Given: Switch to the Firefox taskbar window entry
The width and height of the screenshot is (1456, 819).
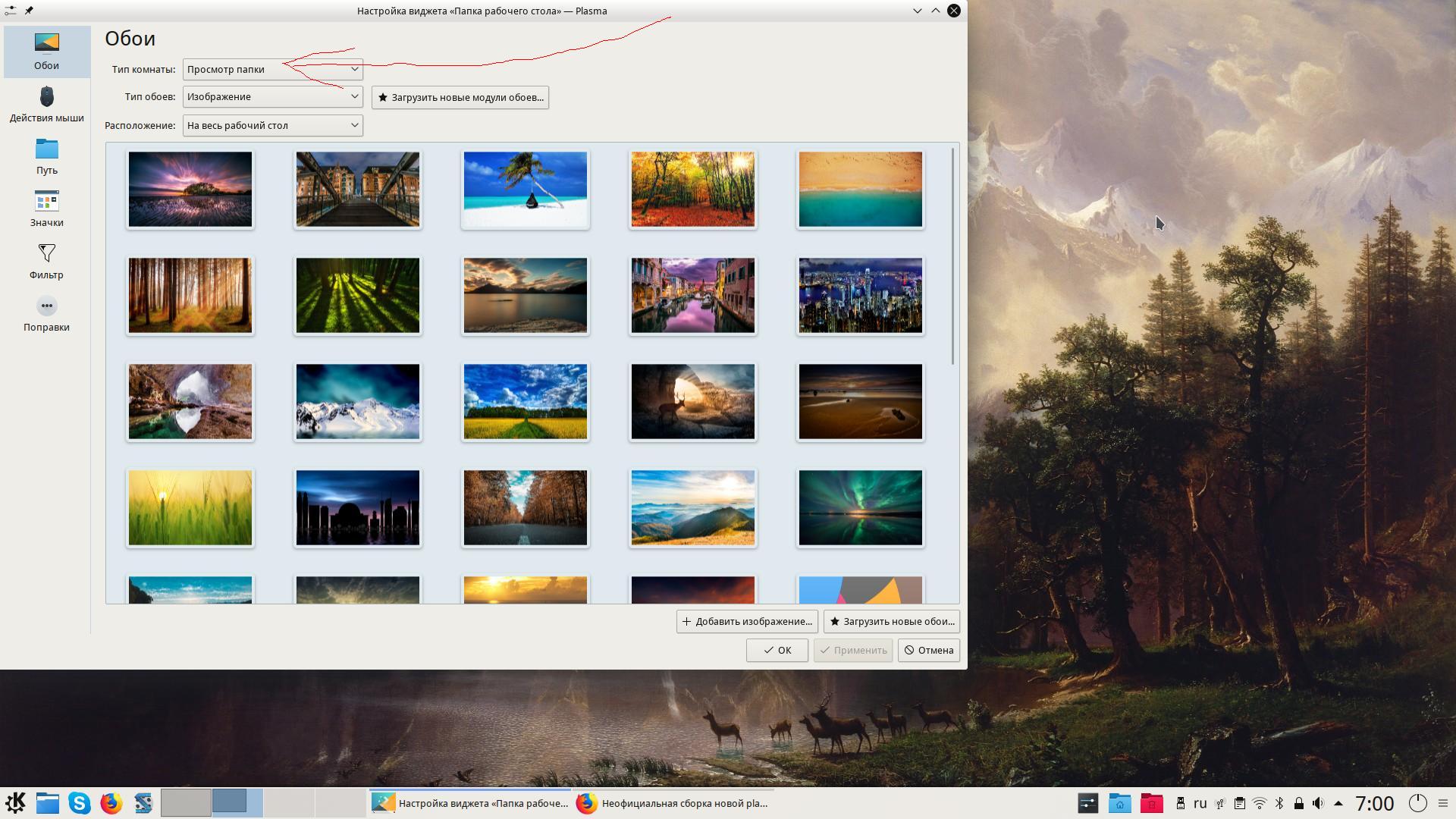Looking at the screenshot, I should [x=673, y=803].
